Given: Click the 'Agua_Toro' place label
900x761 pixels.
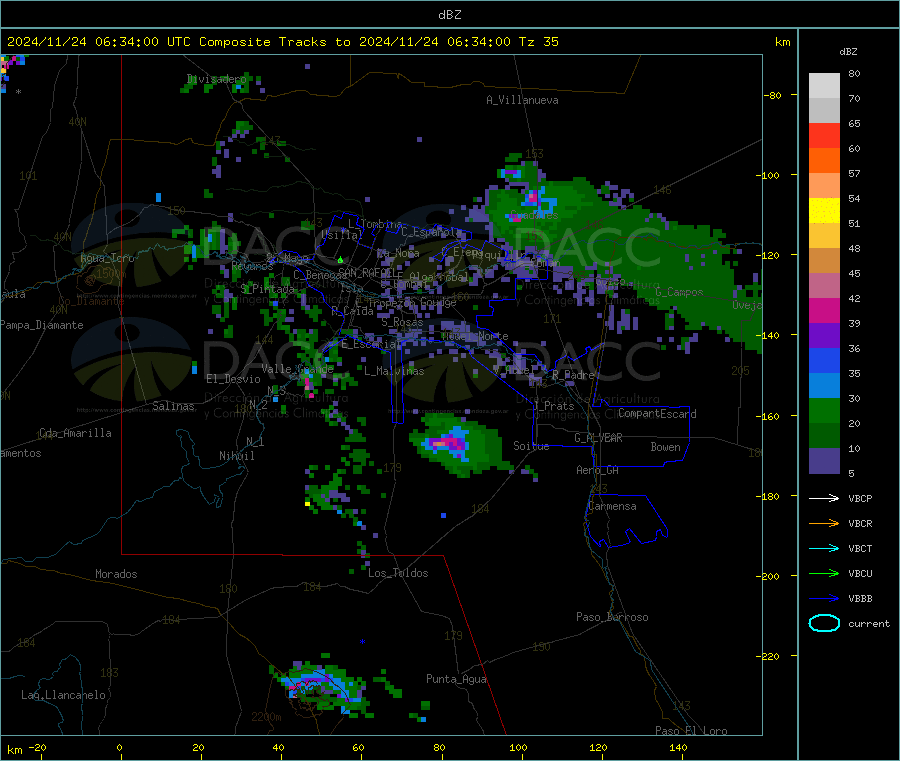Looking at the screenshot, I should click(x=107, y=258).
